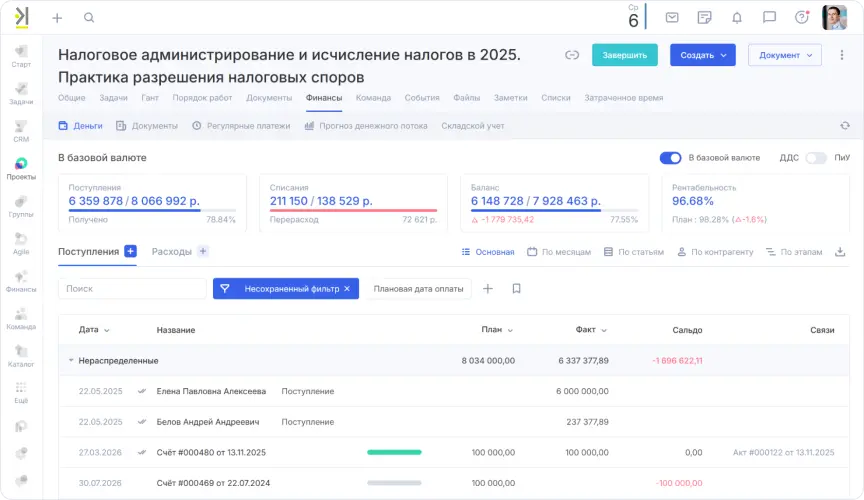Sort by the Факт column chevron
Viewport: 864px width, 500px height.
604,330
